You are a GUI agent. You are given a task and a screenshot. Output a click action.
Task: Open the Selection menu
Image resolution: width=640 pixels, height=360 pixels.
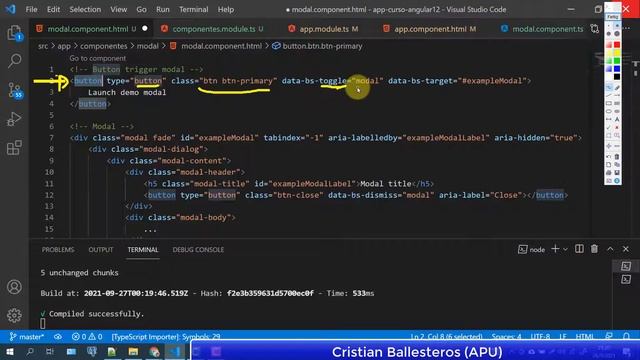[x=85, y=9]
